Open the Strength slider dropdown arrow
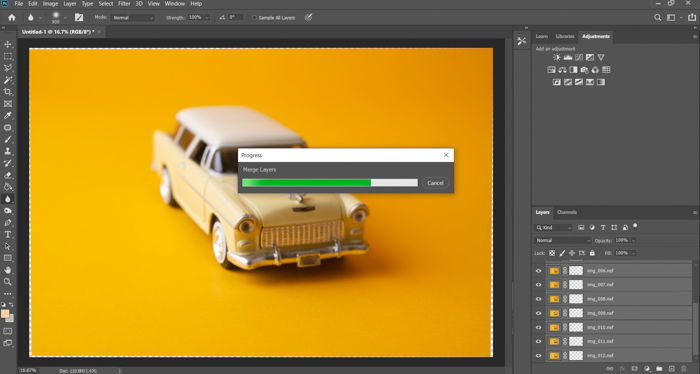 (x=206, y=18)
